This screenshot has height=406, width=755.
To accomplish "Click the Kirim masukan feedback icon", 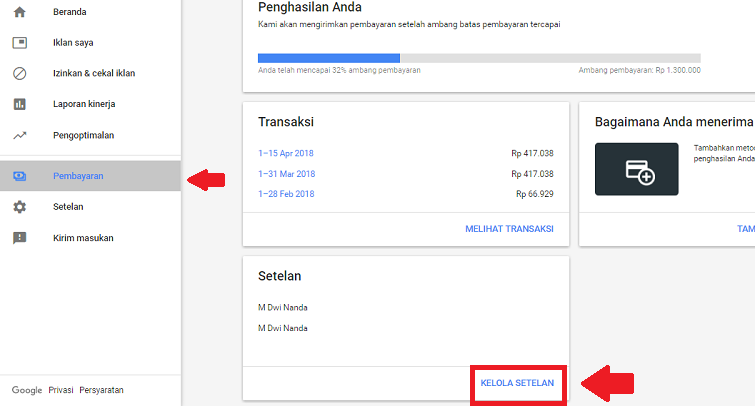I will coord(20,238).
